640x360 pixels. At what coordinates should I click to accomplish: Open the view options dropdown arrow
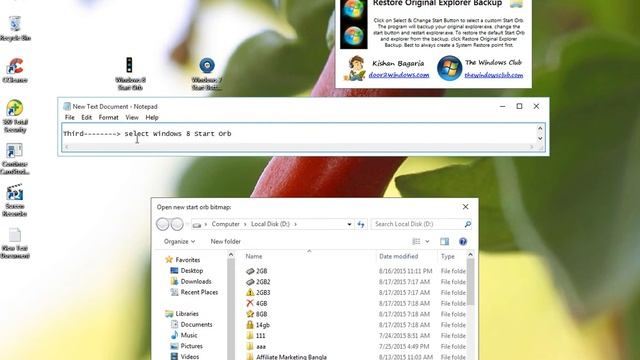pos(427,242)
